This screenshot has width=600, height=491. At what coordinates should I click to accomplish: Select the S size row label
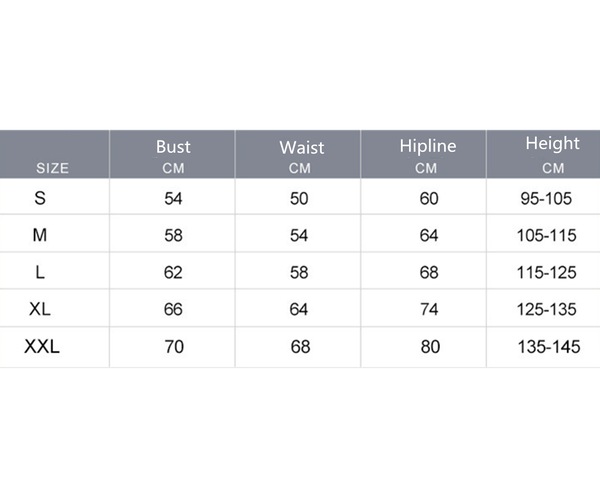[x=40, y=198]
